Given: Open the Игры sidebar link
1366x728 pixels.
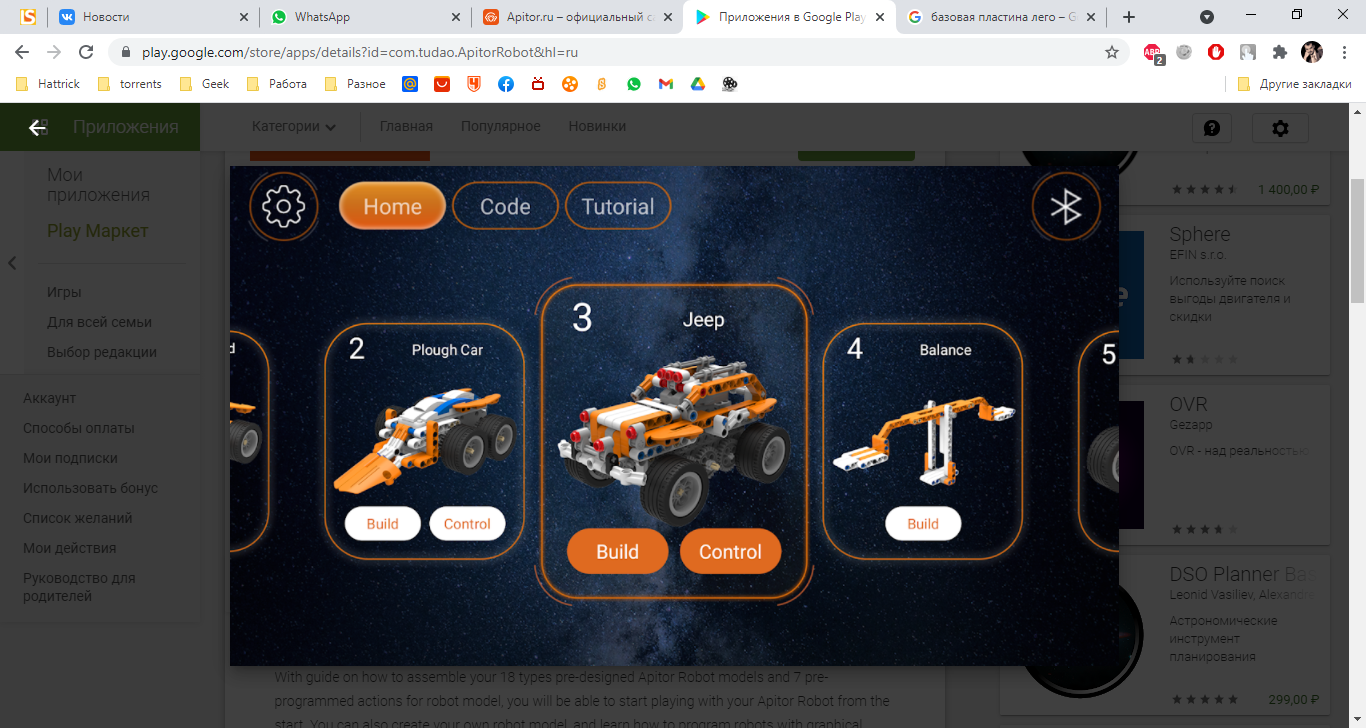Looking at the screenshot, I should point(64,292).
